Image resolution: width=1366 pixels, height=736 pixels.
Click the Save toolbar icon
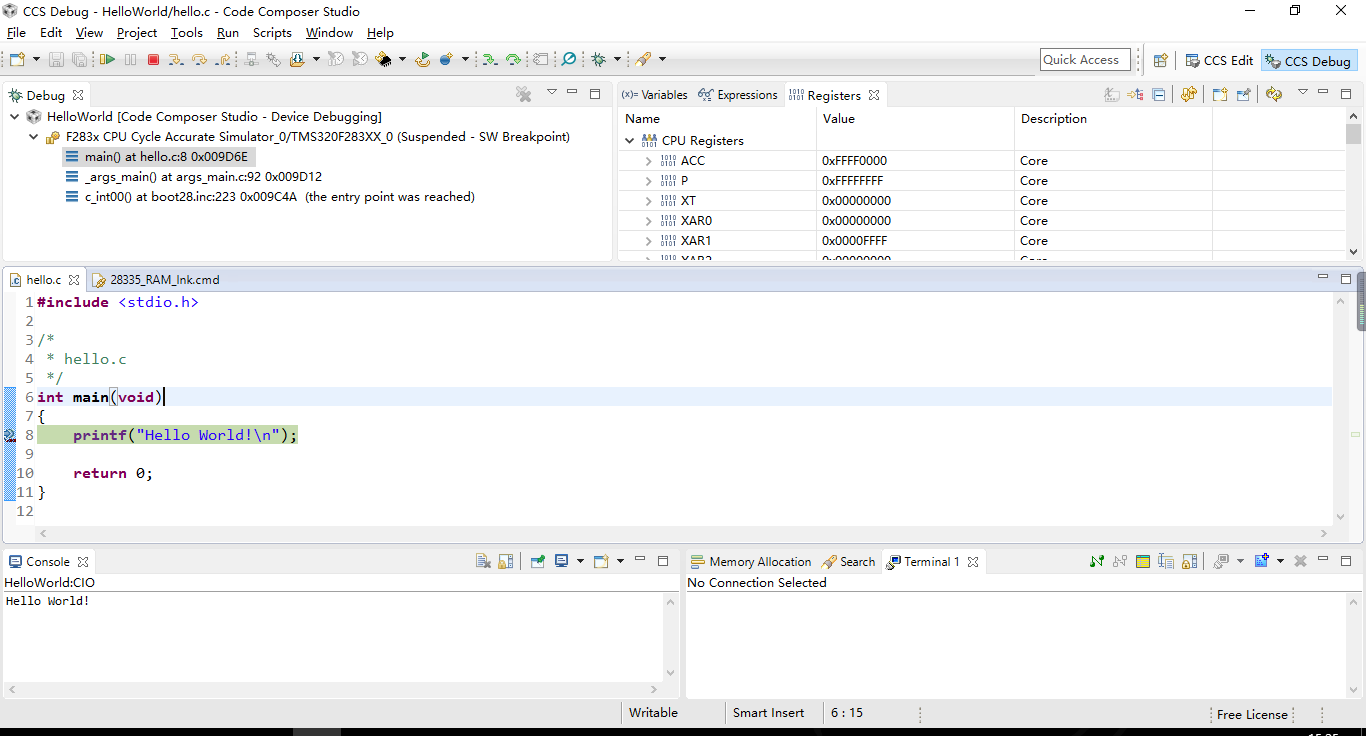click(x=56, y=60)
